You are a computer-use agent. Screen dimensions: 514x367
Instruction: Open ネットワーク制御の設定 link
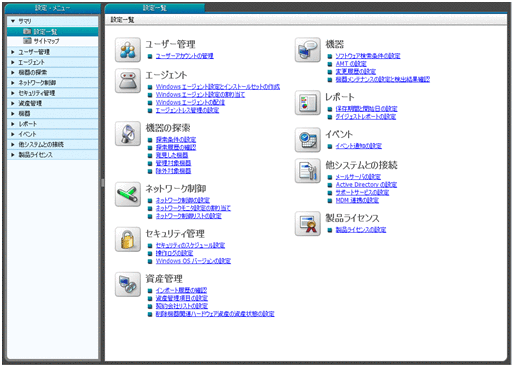pyautogui.click(x=183, y=200)
